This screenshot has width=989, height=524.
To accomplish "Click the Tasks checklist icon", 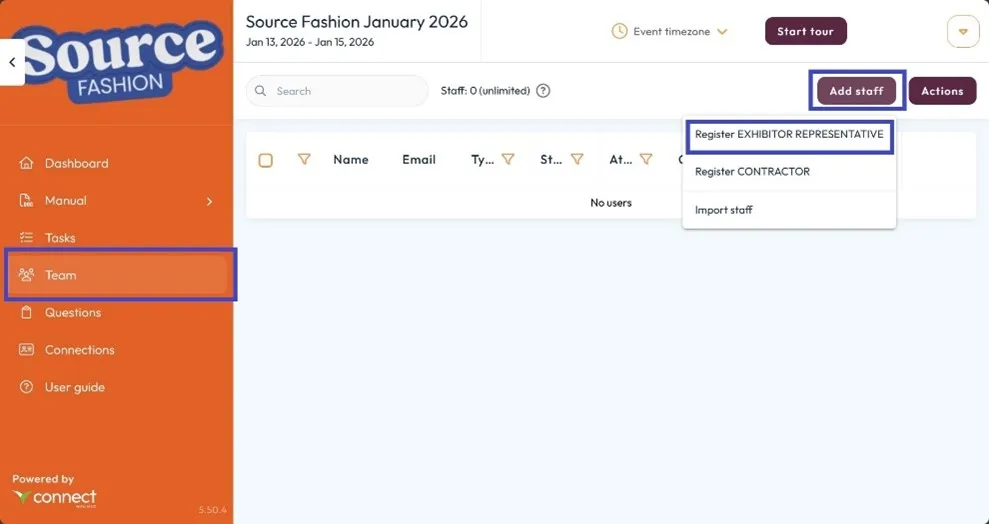I will click(27, 238).
